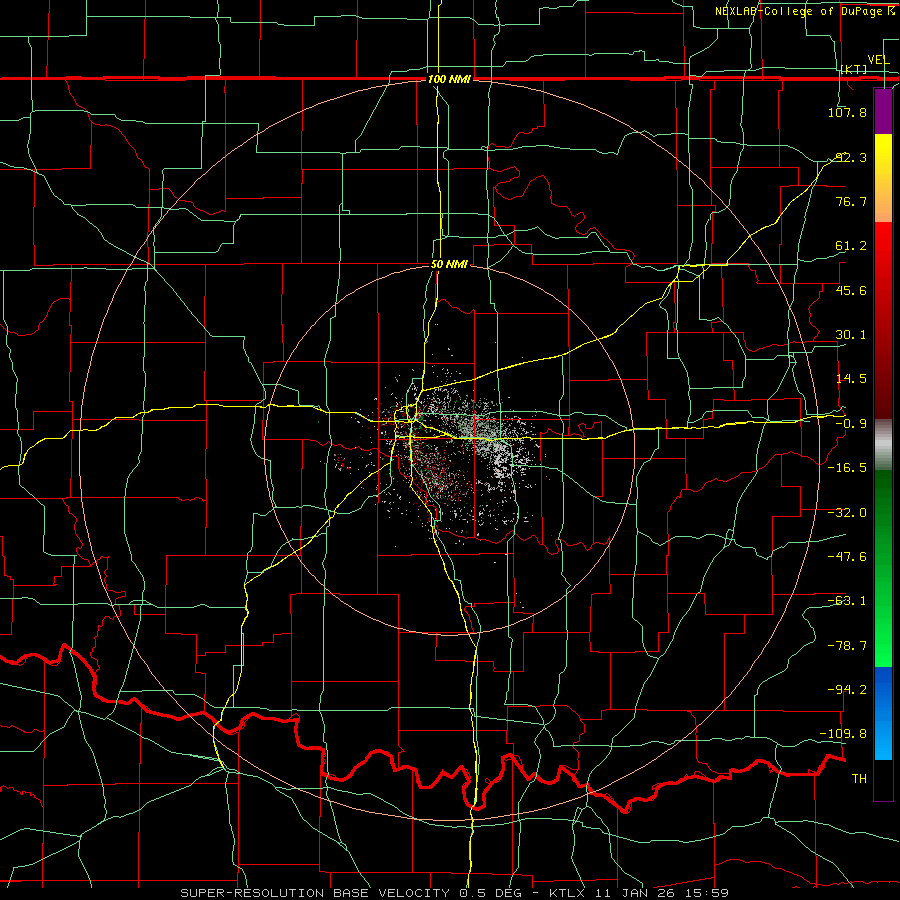Select the -94.2 legend value
900x900 pixels.
pyautogui.click(x=847, y=690)
